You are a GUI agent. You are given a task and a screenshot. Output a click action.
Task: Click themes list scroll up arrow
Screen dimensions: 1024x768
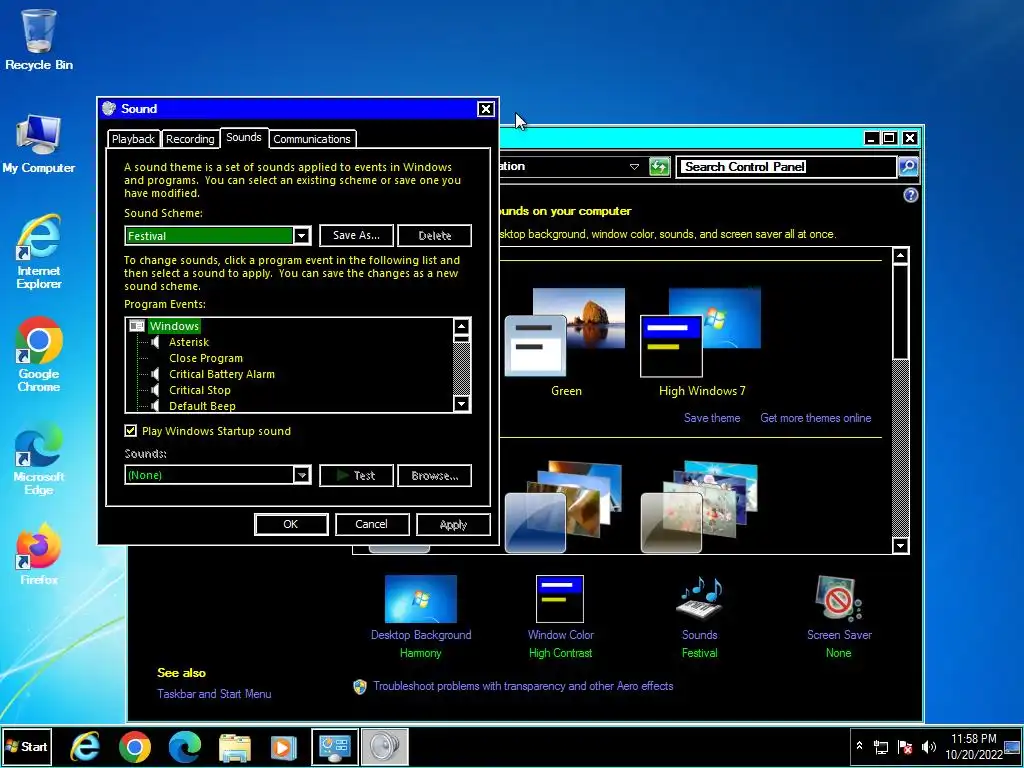point(901,255)
